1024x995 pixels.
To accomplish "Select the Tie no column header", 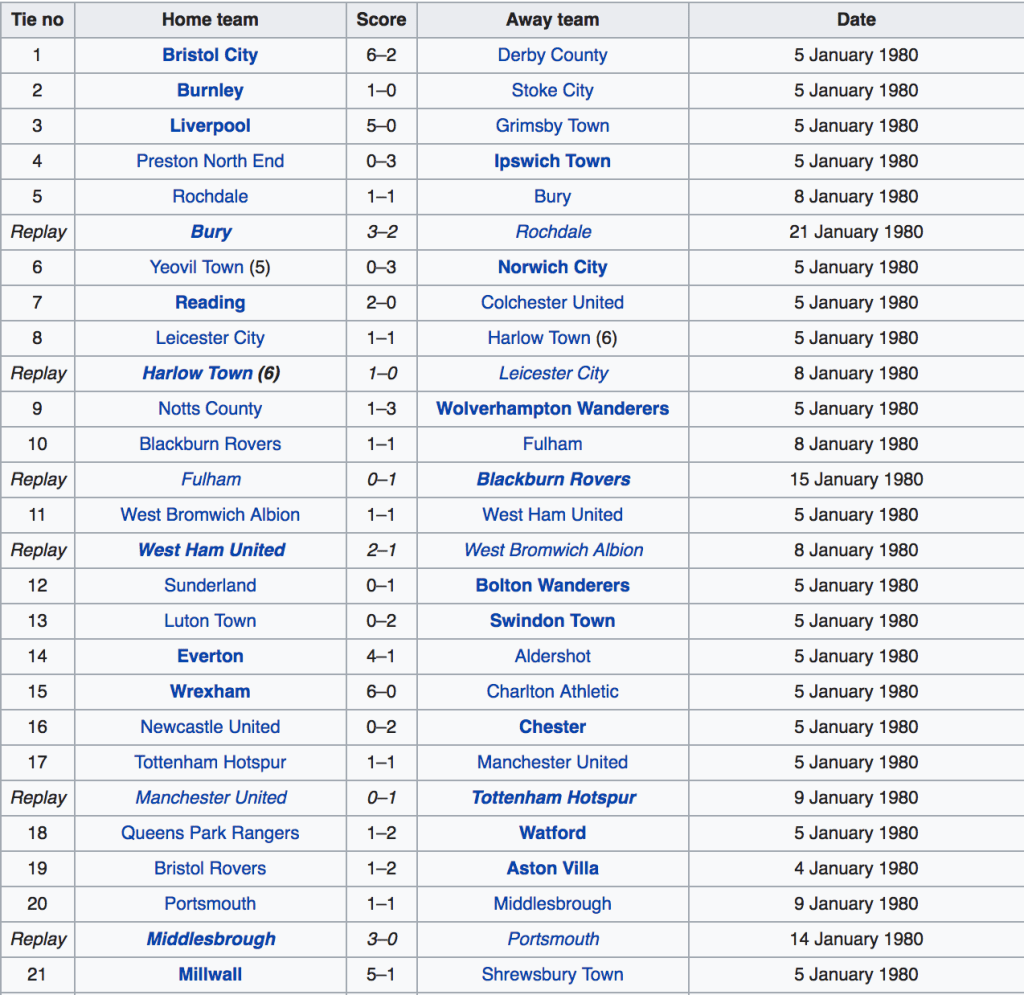I will click(x=37, y=19).
